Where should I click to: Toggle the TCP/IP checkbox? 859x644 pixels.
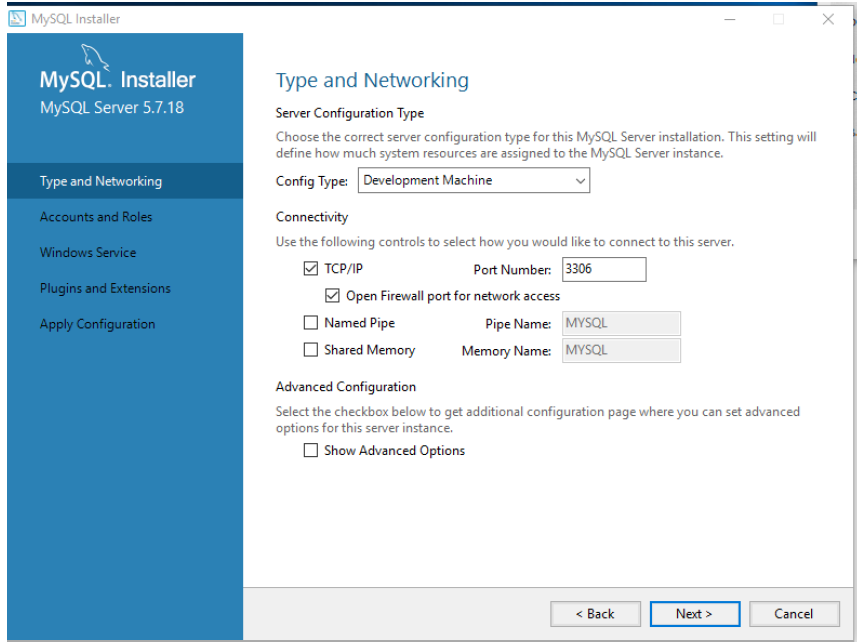310,269
